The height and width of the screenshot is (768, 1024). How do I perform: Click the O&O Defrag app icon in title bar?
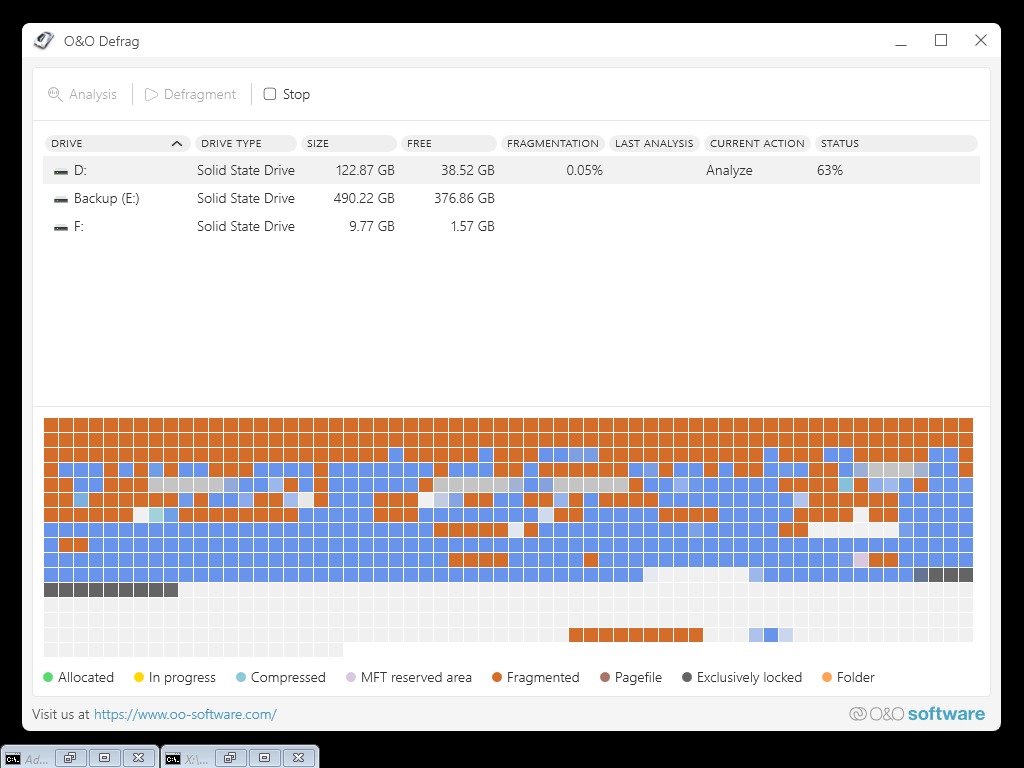tap(44, 40)
